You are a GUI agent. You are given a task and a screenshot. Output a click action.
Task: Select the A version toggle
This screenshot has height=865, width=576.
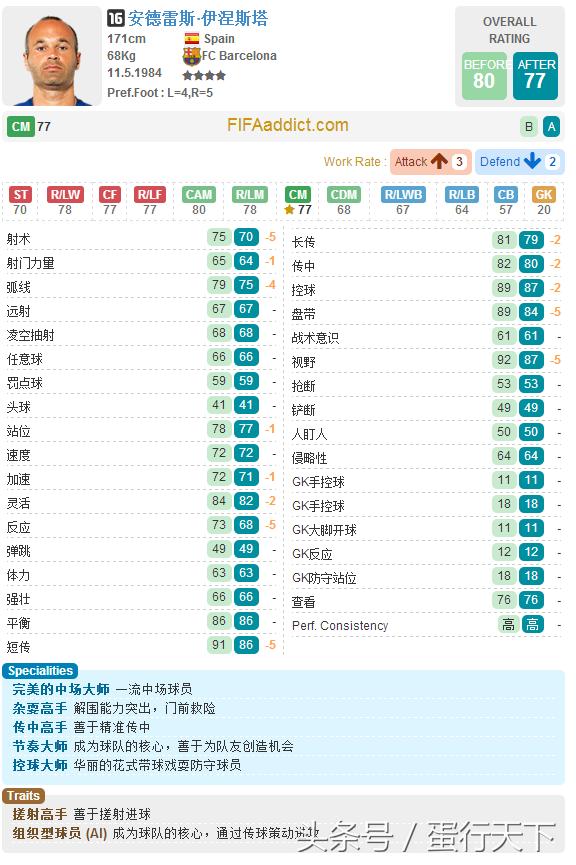pyautogui.click(x=551, y=127)
